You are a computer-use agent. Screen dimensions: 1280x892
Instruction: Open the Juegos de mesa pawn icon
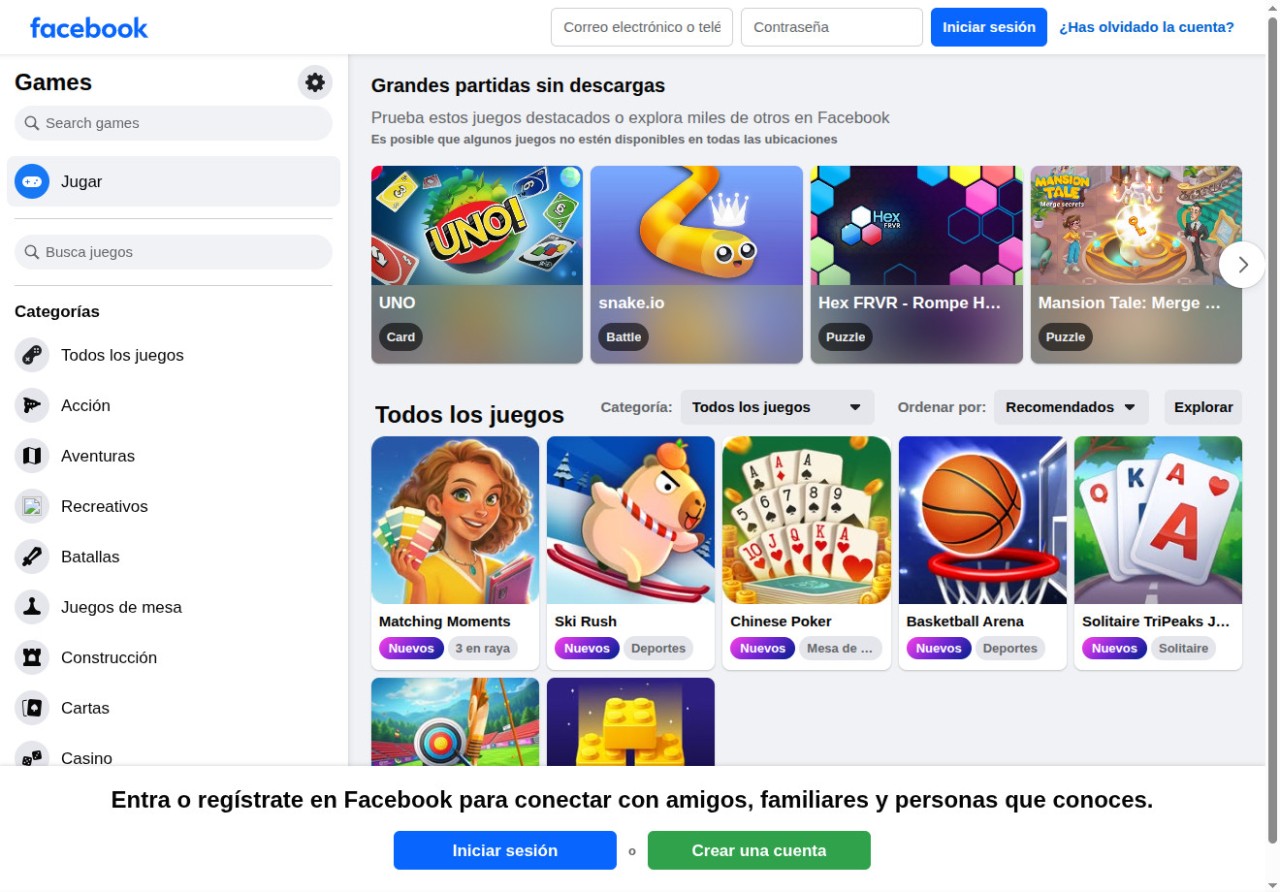pos(32,607)
